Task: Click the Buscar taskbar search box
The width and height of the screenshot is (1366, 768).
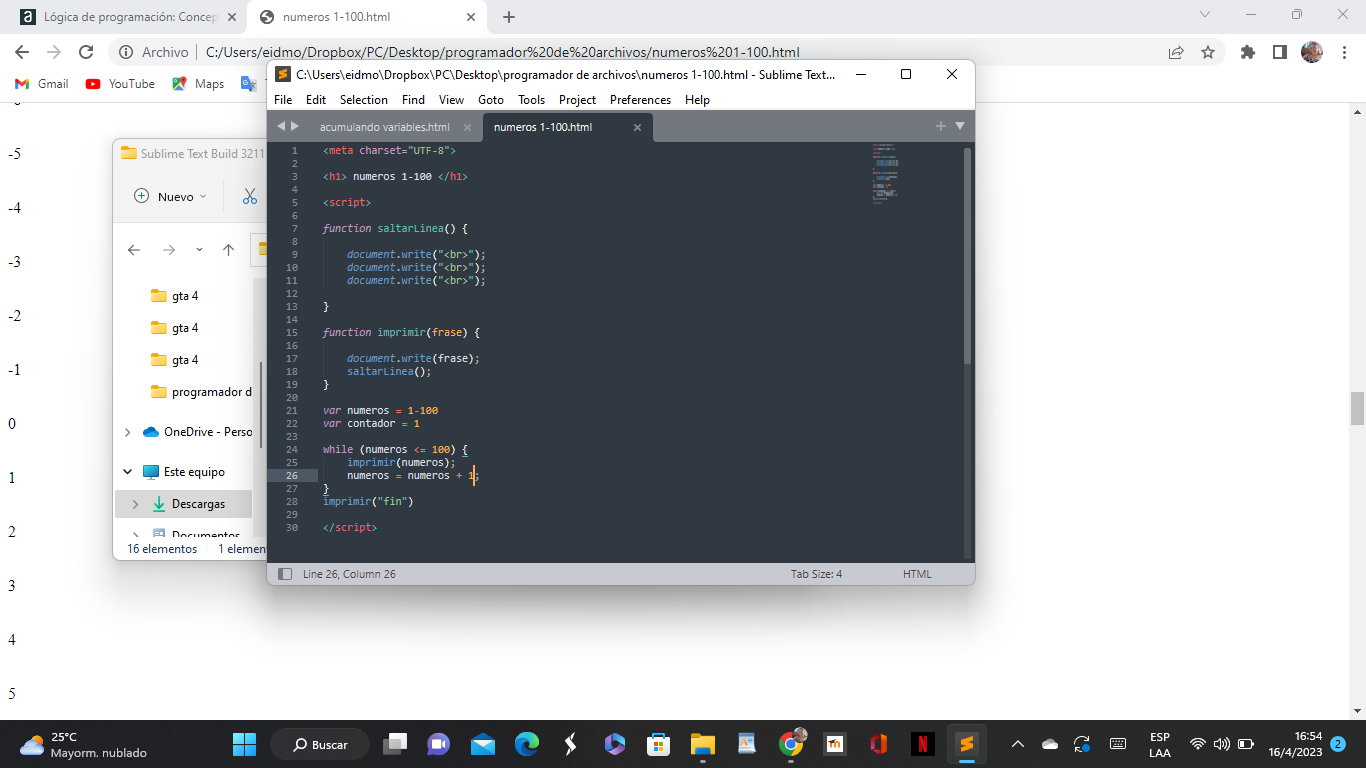Action: click(320, 745)
